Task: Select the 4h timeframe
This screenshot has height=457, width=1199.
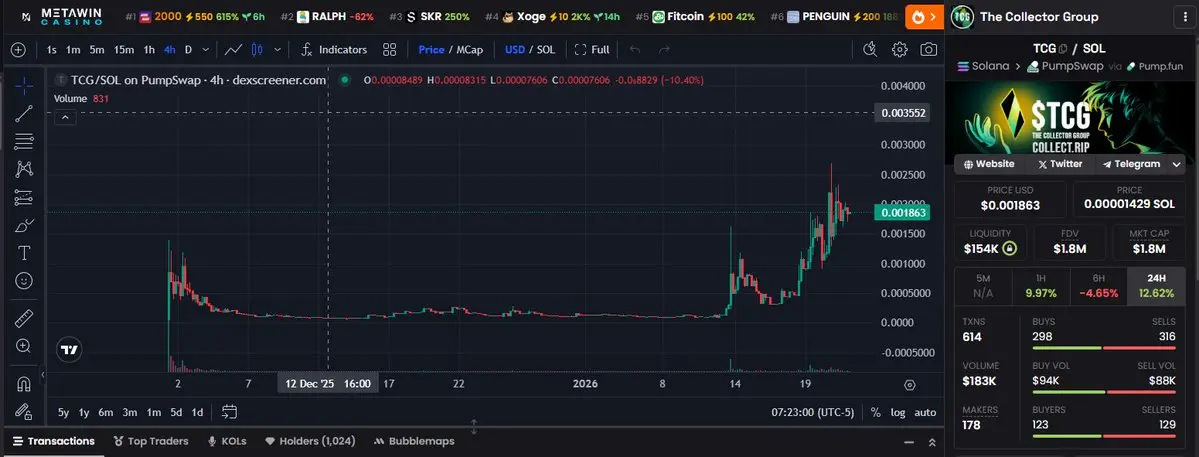Action: 170,50
